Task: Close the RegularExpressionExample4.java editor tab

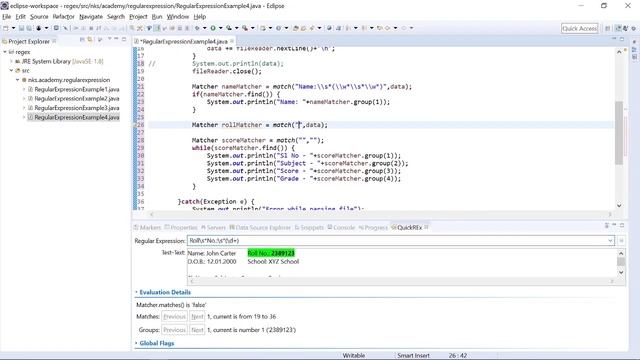Action: coord(232,41)
